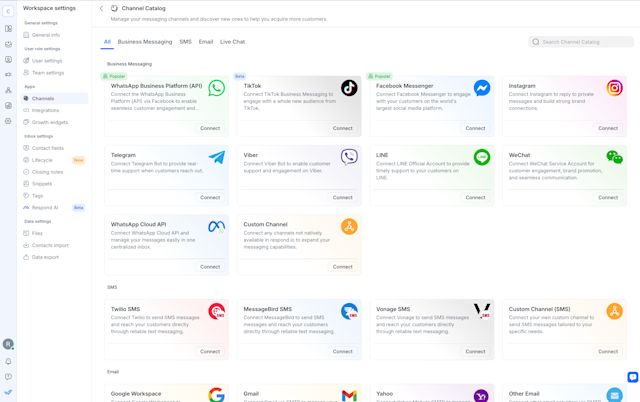Open Snippets in sidebar
Image resolution: width=640 pixels, height=402 pixels.
tap(54, 184)
